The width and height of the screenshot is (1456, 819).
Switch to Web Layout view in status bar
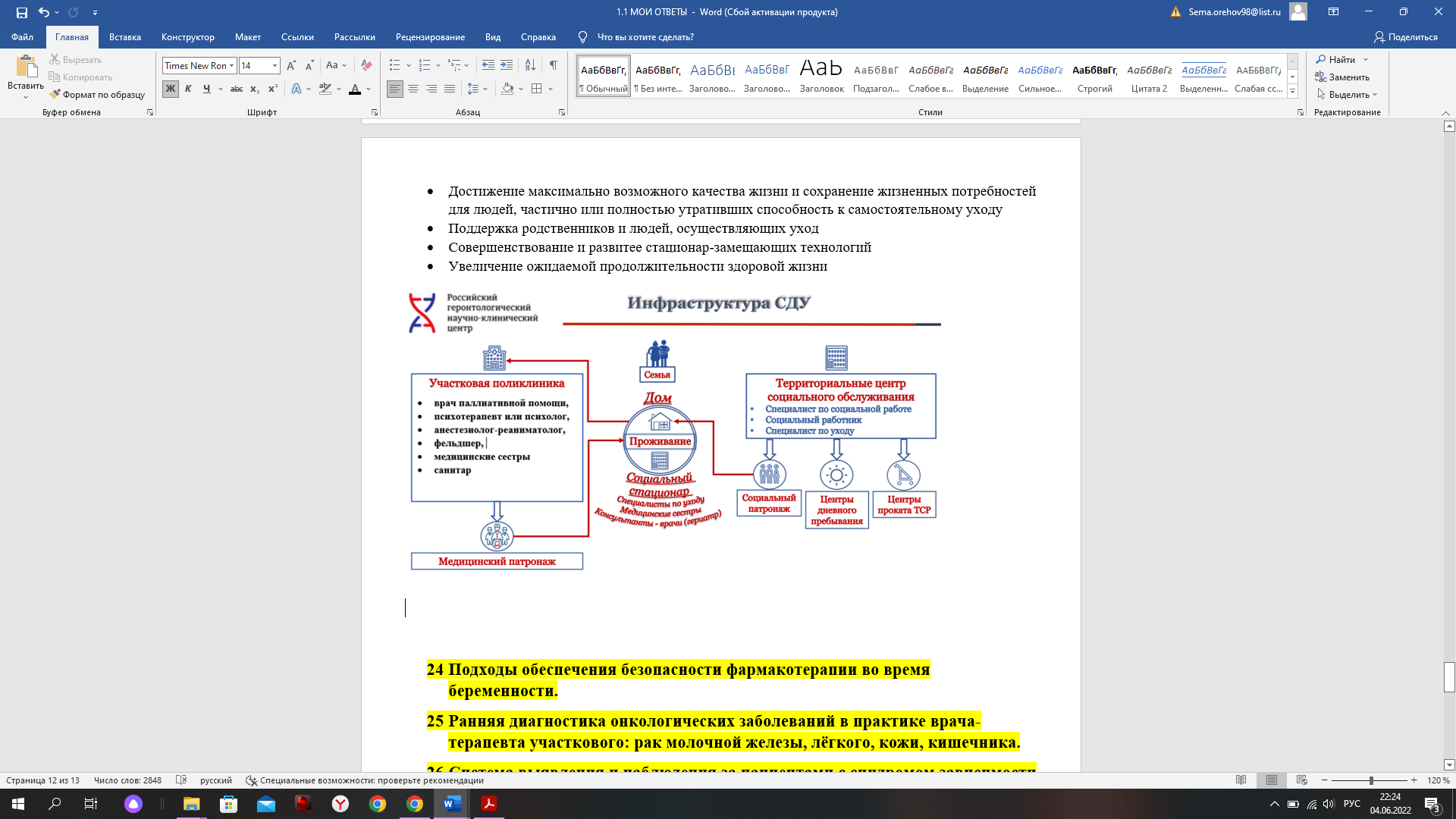click(x=1302, y=780)
